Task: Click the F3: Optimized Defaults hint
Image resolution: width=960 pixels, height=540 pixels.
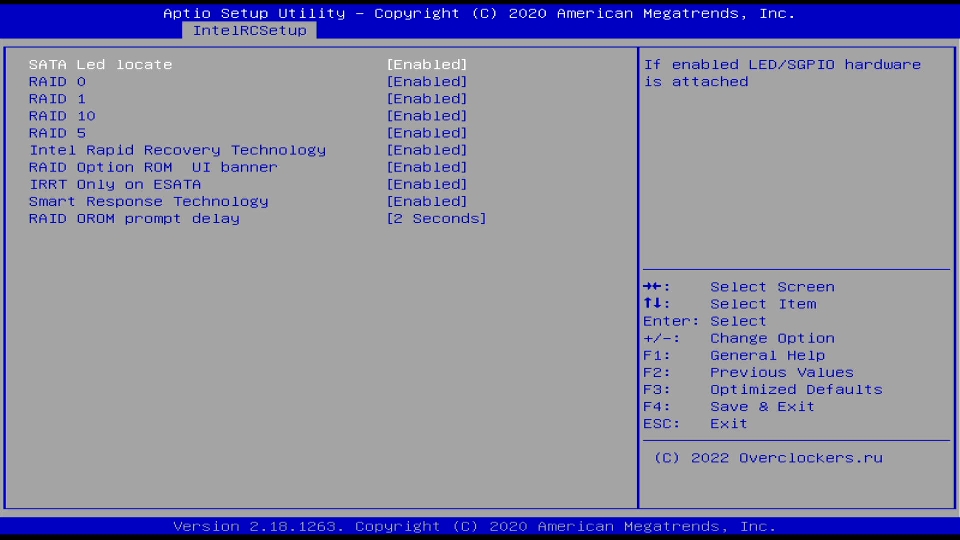Action: click(x=763, y=389)
